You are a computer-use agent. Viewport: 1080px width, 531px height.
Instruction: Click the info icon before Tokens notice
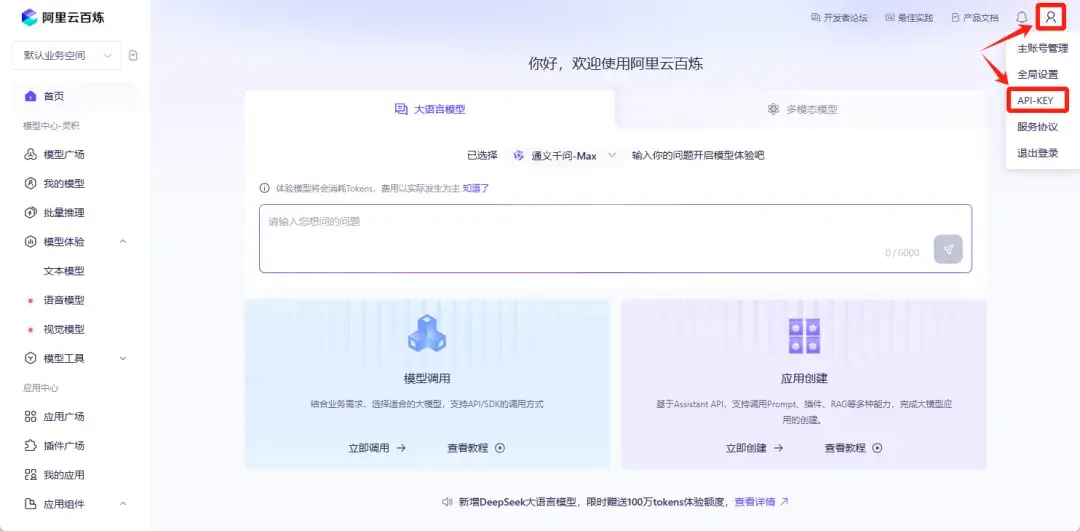coord(264,188)
